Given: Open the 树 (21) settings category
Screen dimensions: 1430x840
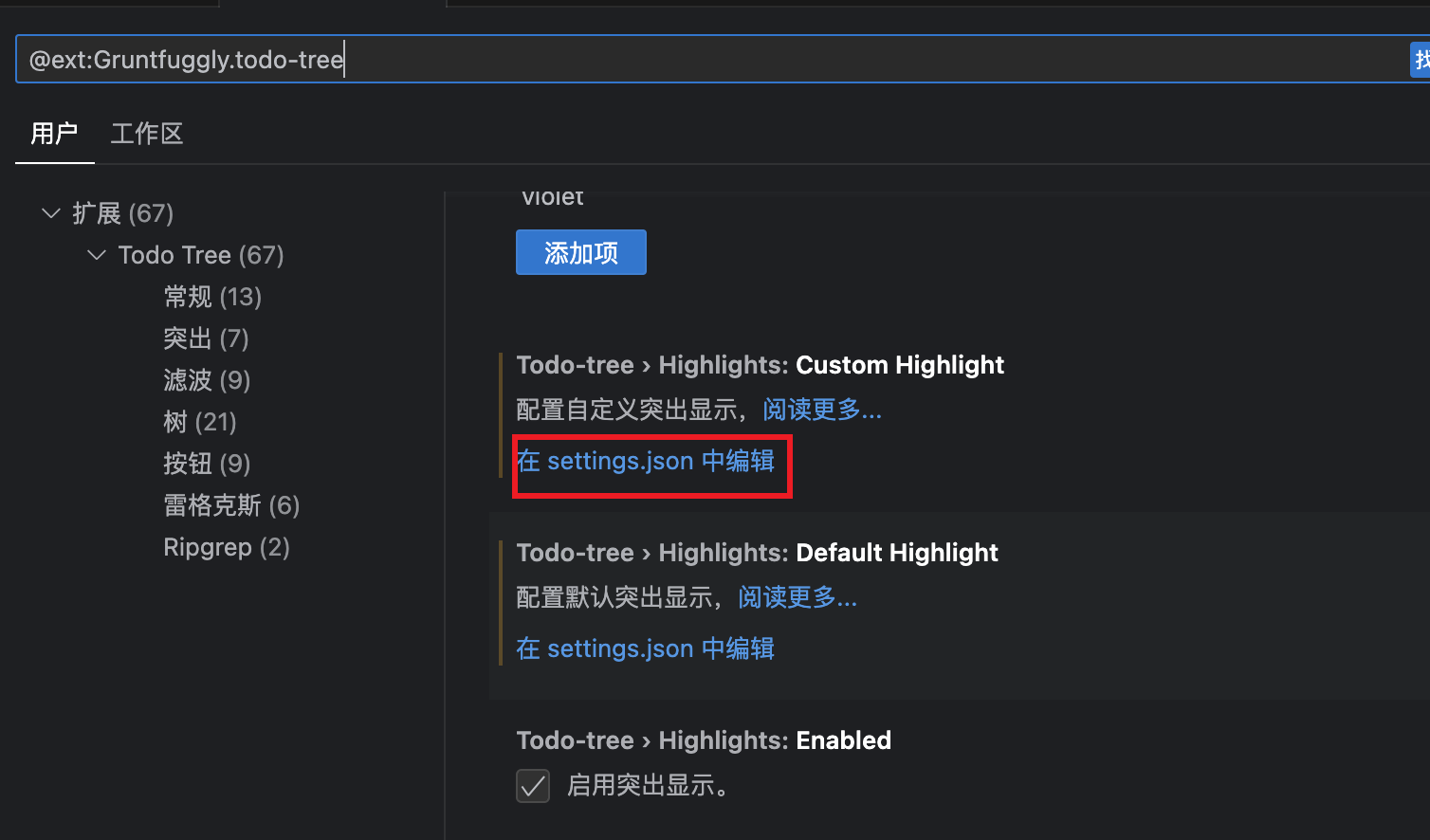Looking at the screenshot, I should pyautogui.click(x=200, y=421).
